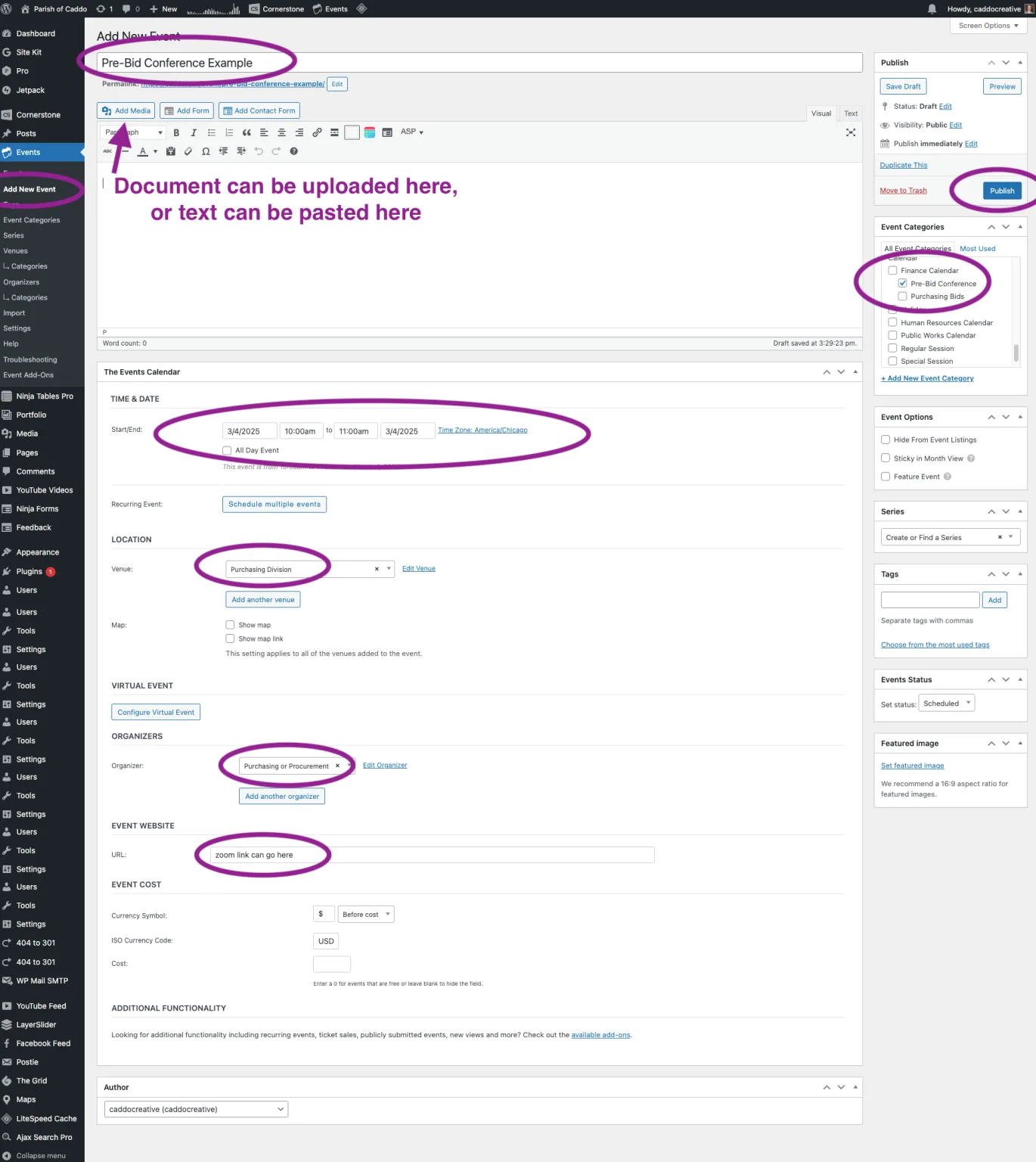The image size is (1036, 1162).
Task: Open the text color picker swatch
Action: (x=143, y=151)
